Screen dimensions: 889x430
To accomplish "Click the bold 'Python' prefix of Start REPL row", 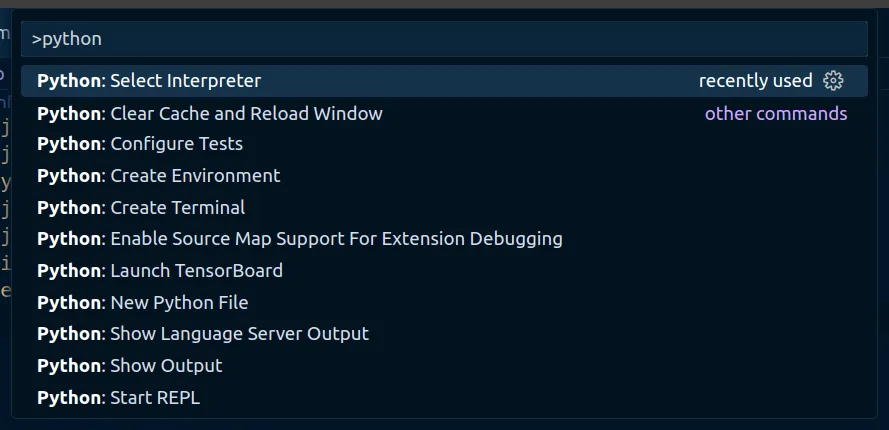I will (69, 398).
